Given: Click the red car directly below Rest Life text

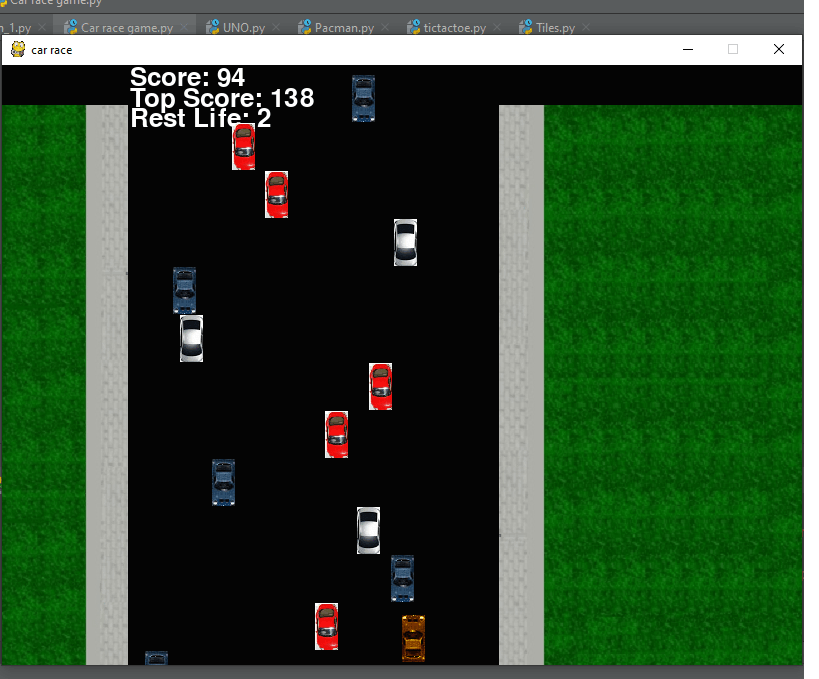Looking at the screenshot, I should coord(243,147).
